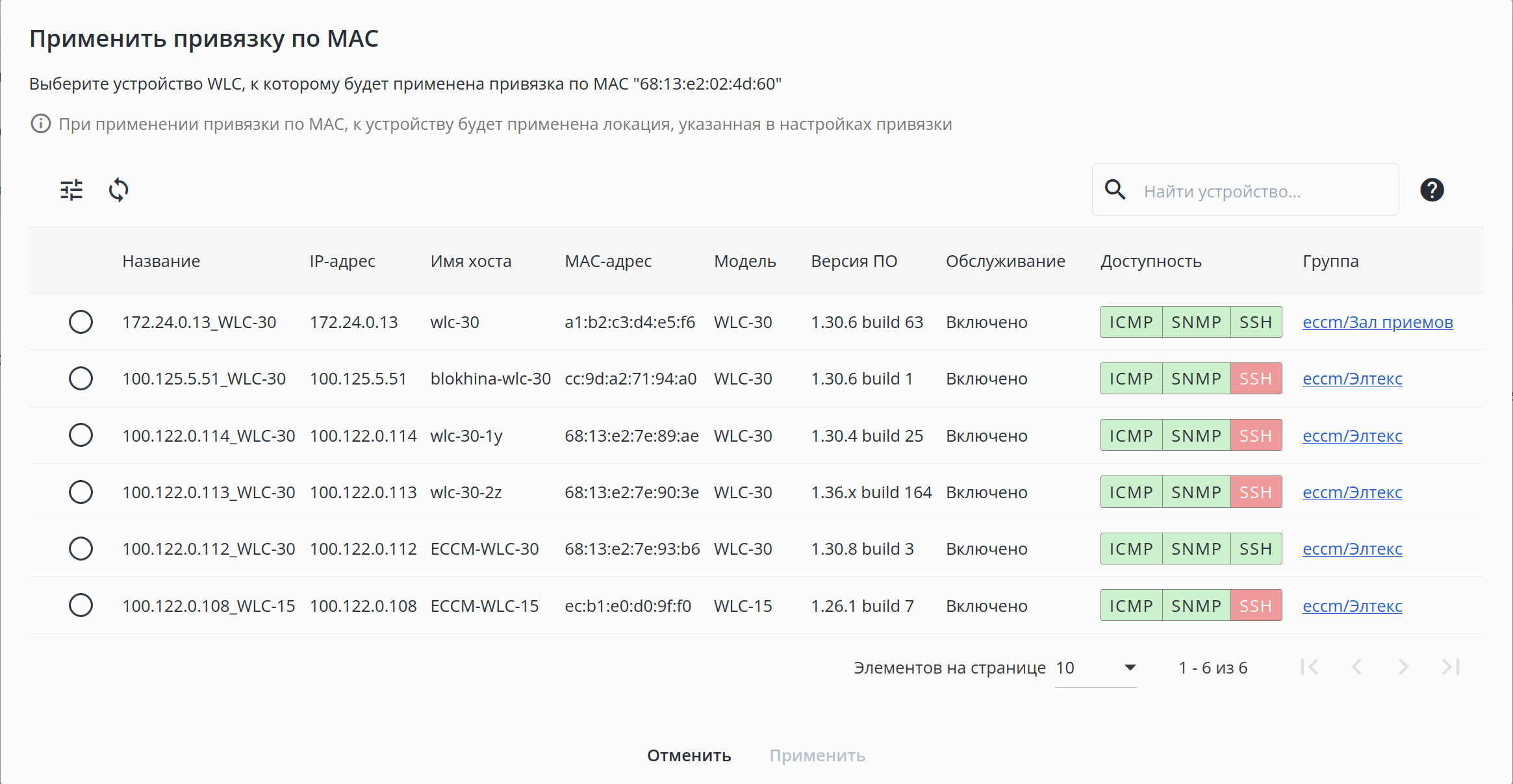Select radio for 100.125.5.51_WLC-30 device
Image resolution: width=1513 pixels, height=784 pixels.
tap(81, 379)
